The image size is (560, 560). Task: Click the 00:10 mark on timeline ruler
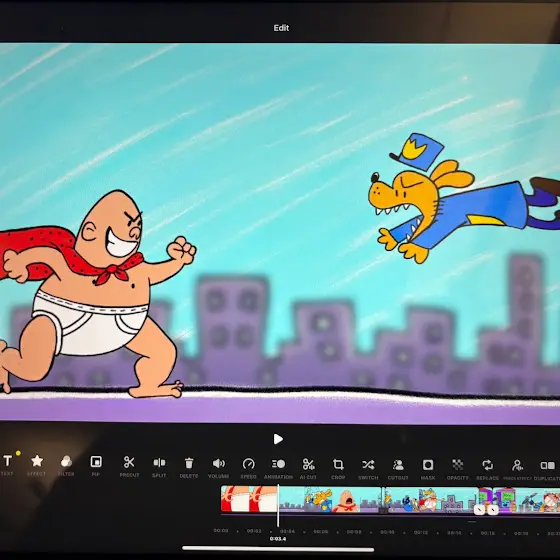(387, 532)
